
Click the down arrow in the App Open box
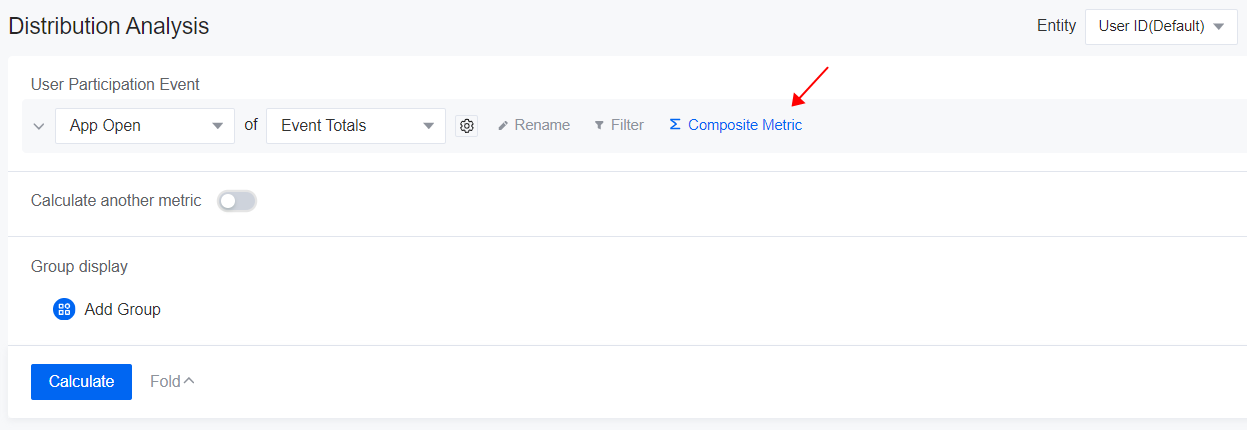click(217, 126)
